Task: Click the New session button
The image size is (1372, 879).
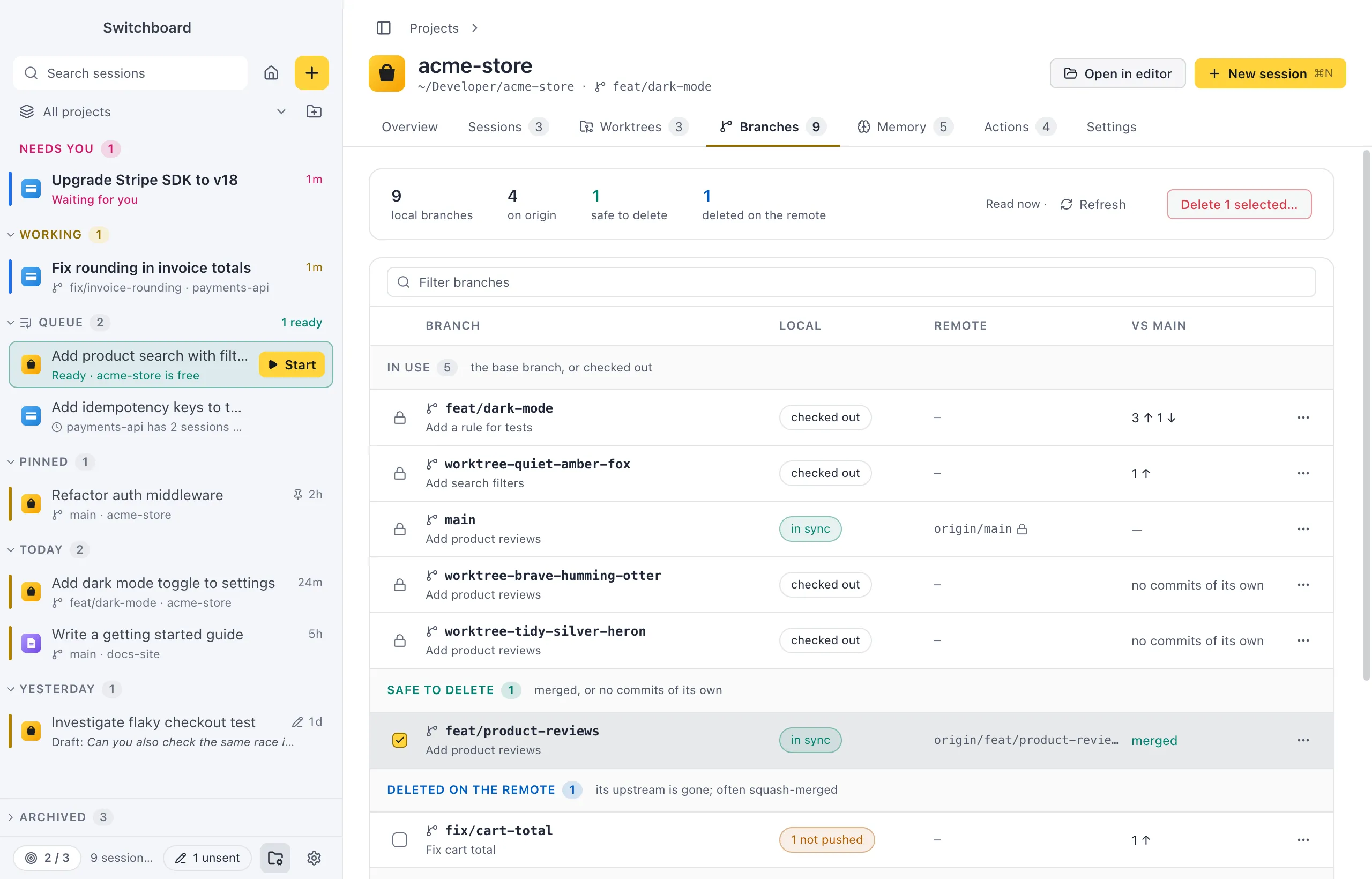Action: point(1270,73)
